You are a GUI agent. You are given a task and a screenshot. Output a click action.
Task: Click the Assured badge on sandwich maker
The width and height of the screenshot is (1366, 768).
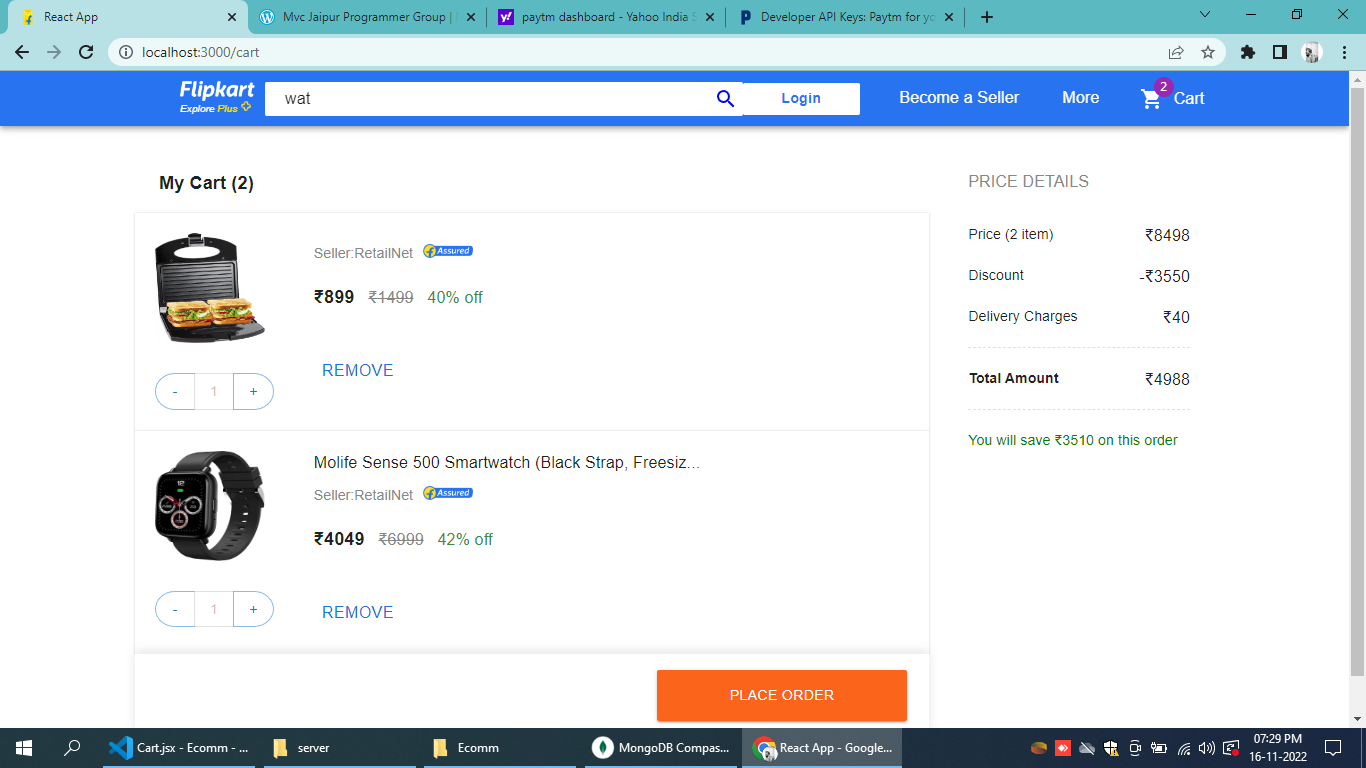coord(447,250)
